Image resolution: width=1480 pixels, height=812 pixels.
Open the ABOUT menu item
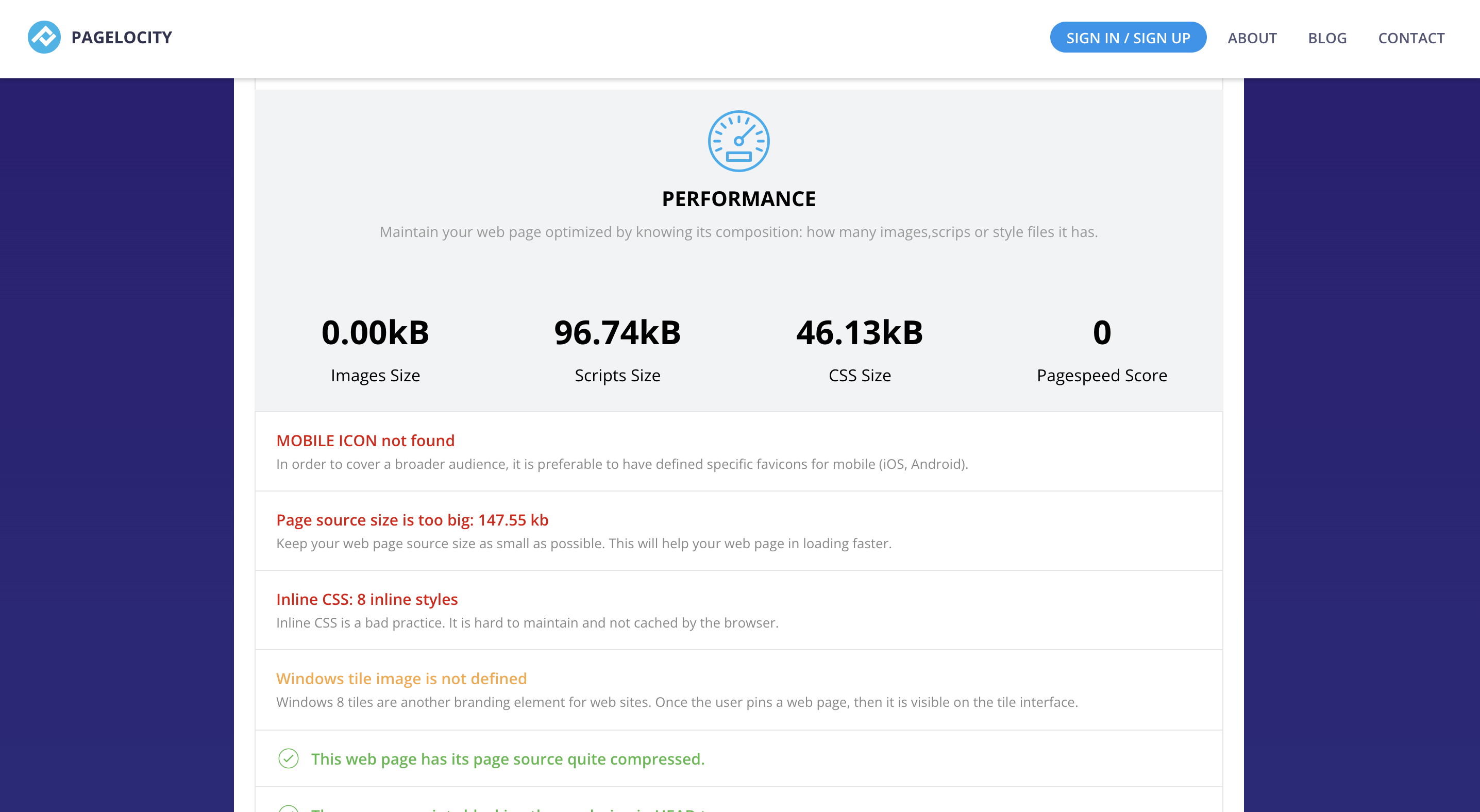click(1252, 38)
